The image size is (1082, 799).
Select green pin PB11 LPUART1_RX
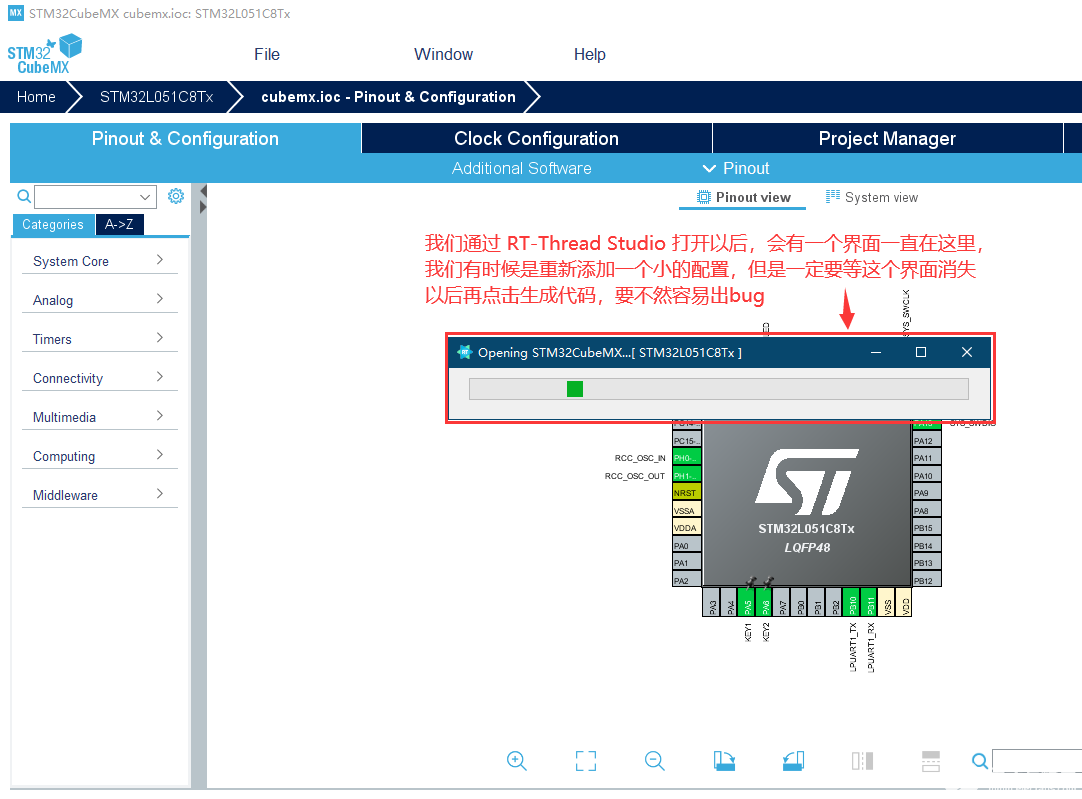tap(869, 604)
